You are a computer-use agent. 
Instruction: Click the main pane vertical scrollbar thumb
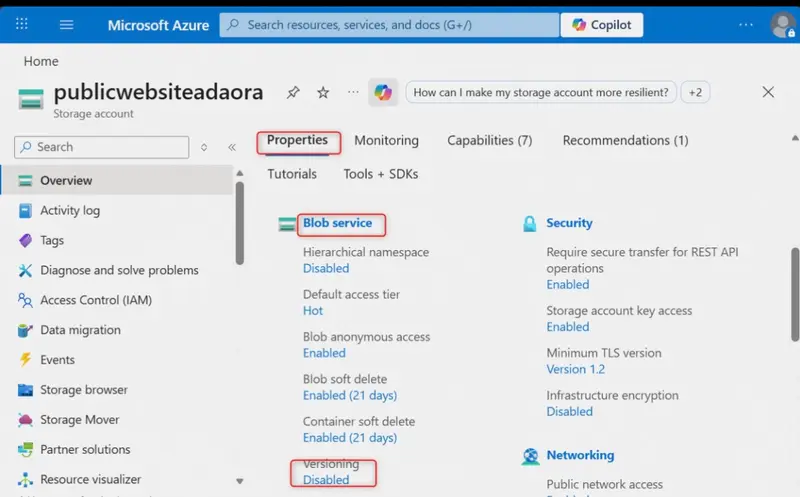click(795, 294)
